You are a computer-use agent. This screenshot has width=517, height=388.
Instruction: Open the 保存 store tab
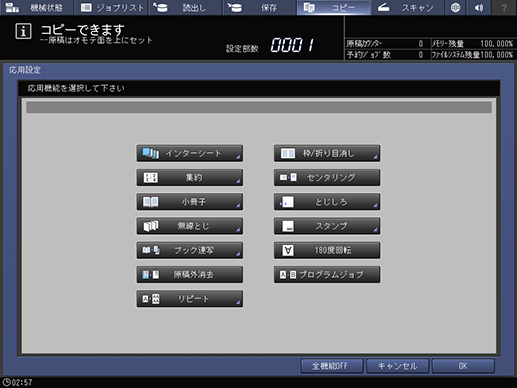(259, 7)
